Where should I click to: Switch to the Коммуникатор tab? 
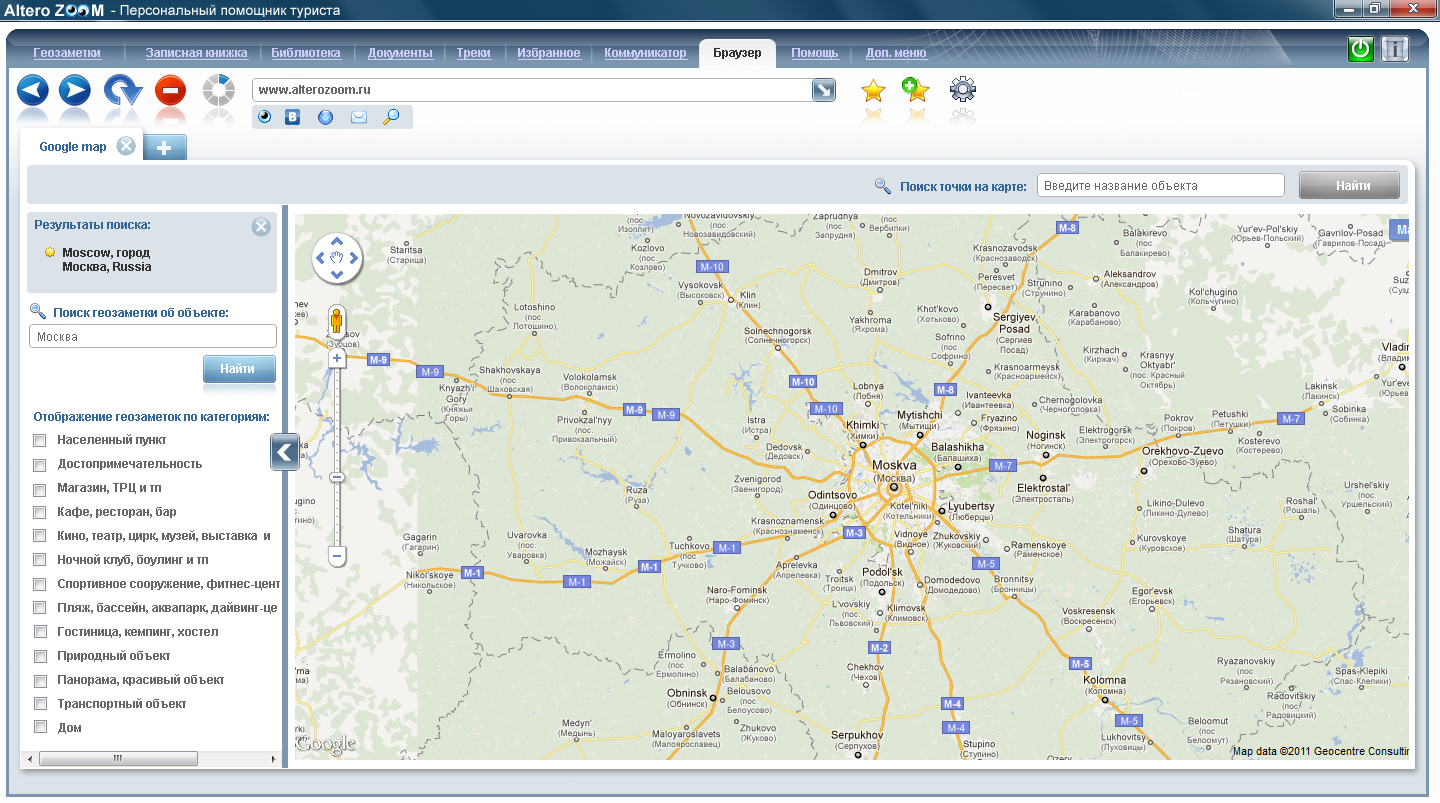coord(645,53)
